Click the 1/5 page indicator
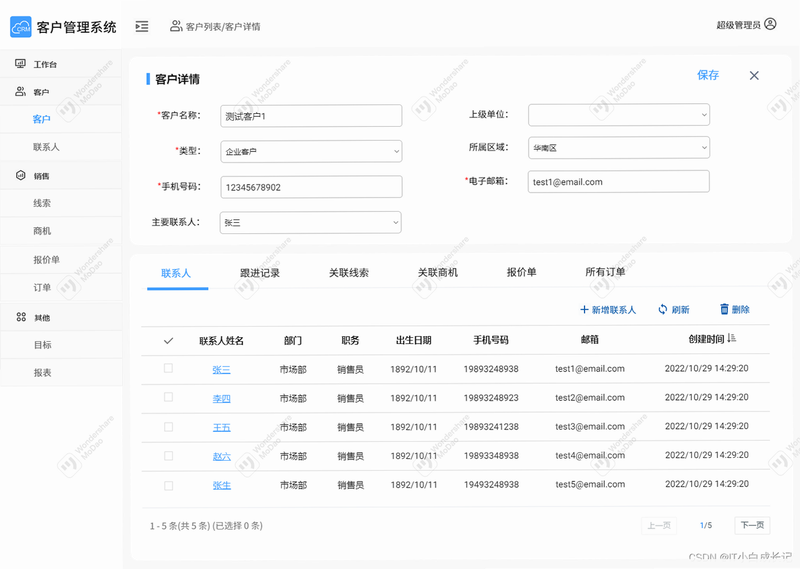The height and width of the screenshot is (569, 800). point(706,525)
